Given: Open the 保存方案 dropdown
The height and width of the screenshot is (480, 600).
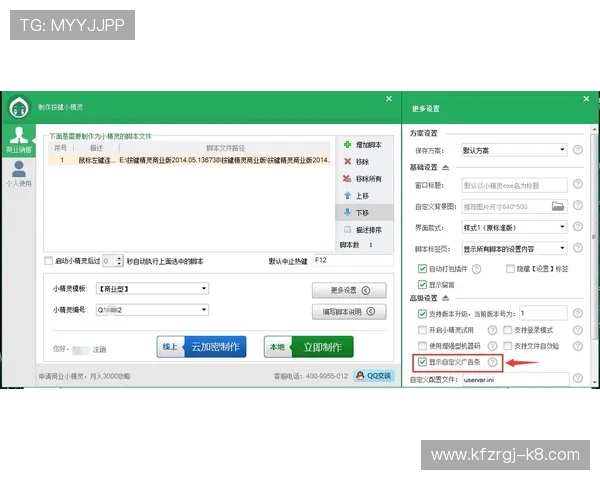Looking at the screenshot, I should click(x=514, y=150).
